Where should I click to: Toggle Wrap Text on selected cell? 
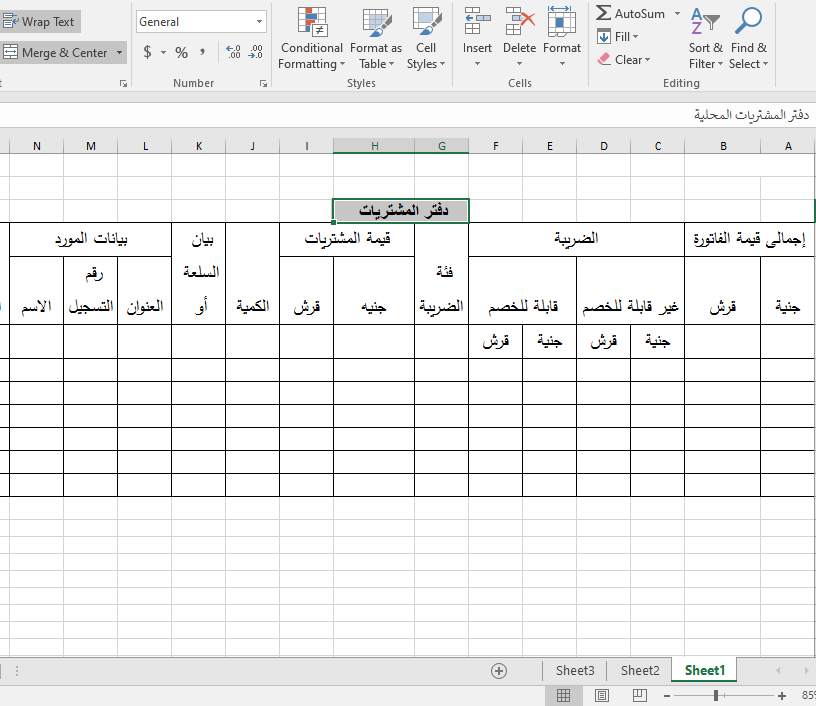point(40,22)
